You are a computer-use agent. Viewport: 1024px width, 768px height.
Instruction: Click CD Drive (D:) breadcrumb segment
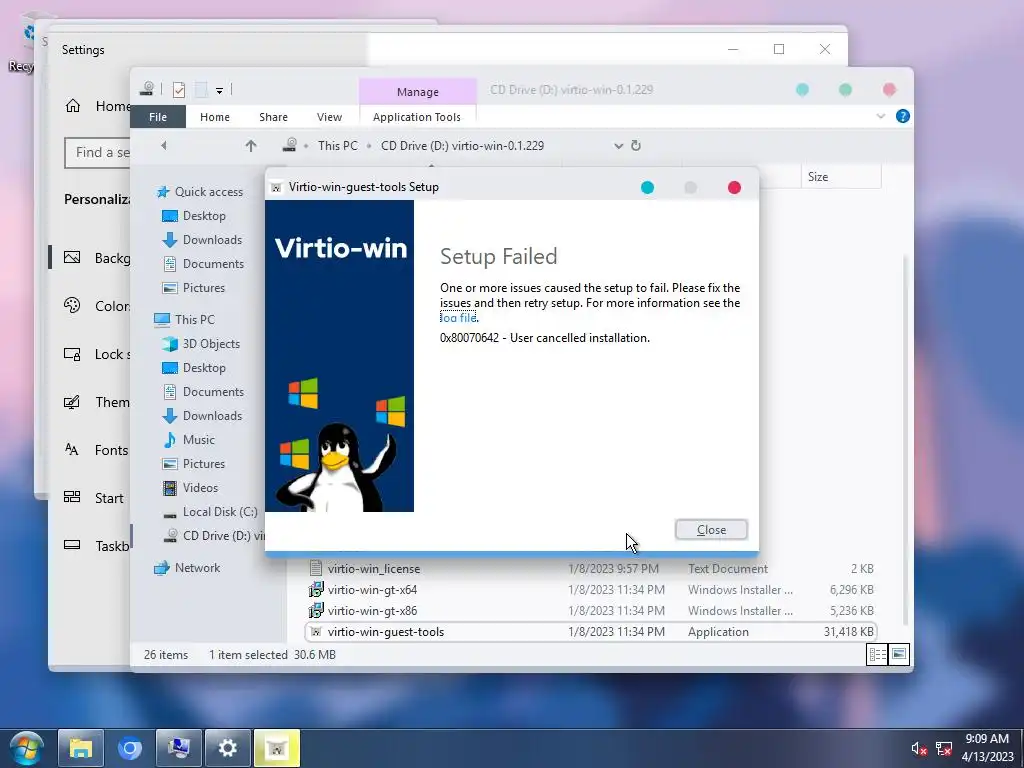[x=462, y=146]
